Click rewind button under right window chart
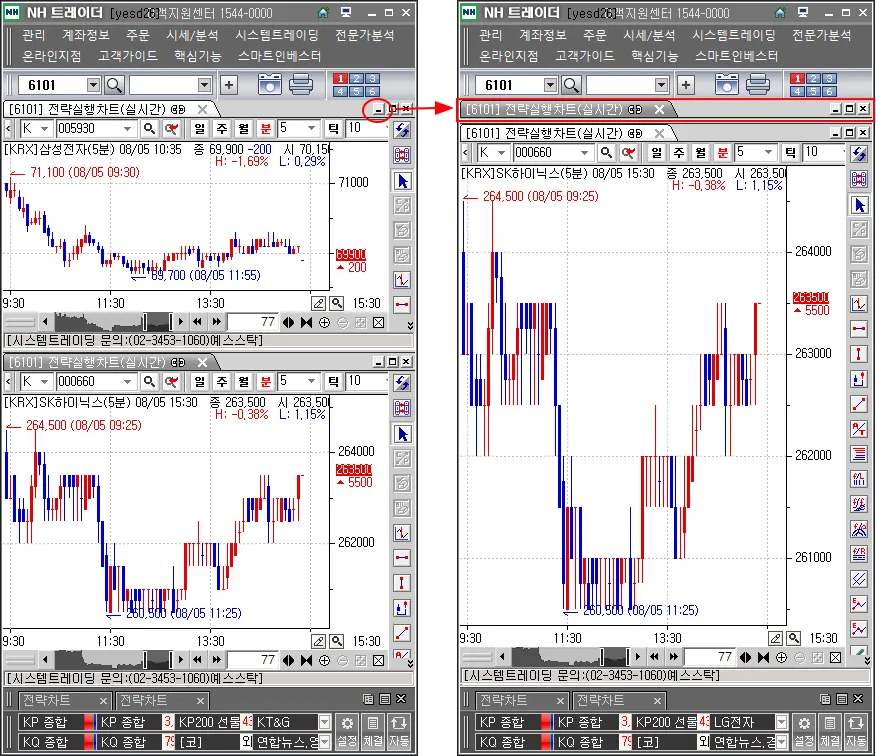 point(654,657)
